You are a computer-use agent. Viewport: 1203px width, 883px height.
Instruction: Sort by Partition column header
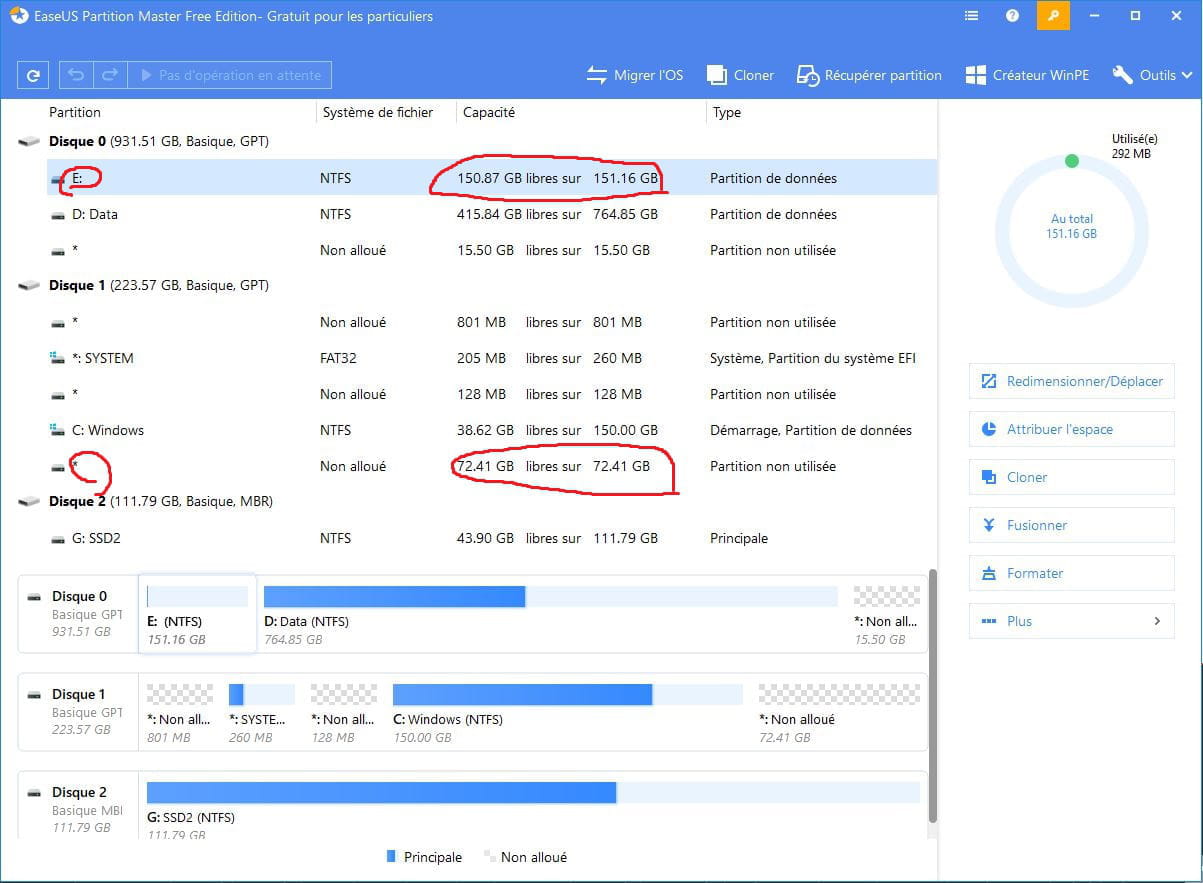pyautogui.click(x=75, y=113)
